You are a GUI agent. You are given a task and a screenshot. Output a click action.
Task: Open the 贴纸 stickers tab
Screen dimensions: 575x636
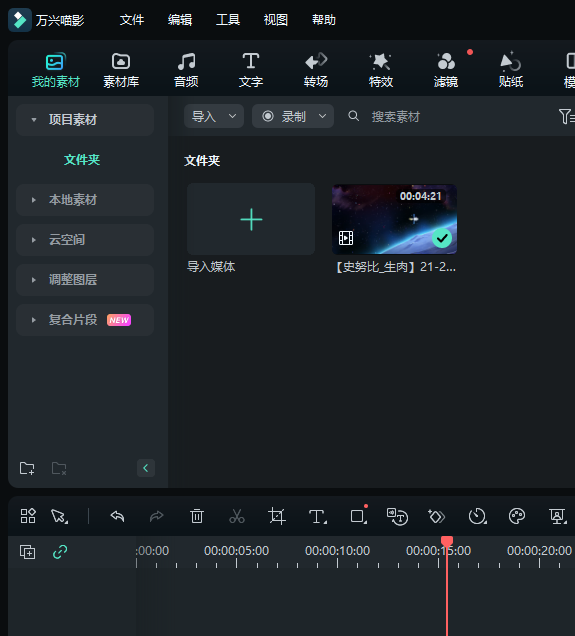(511, 70)
